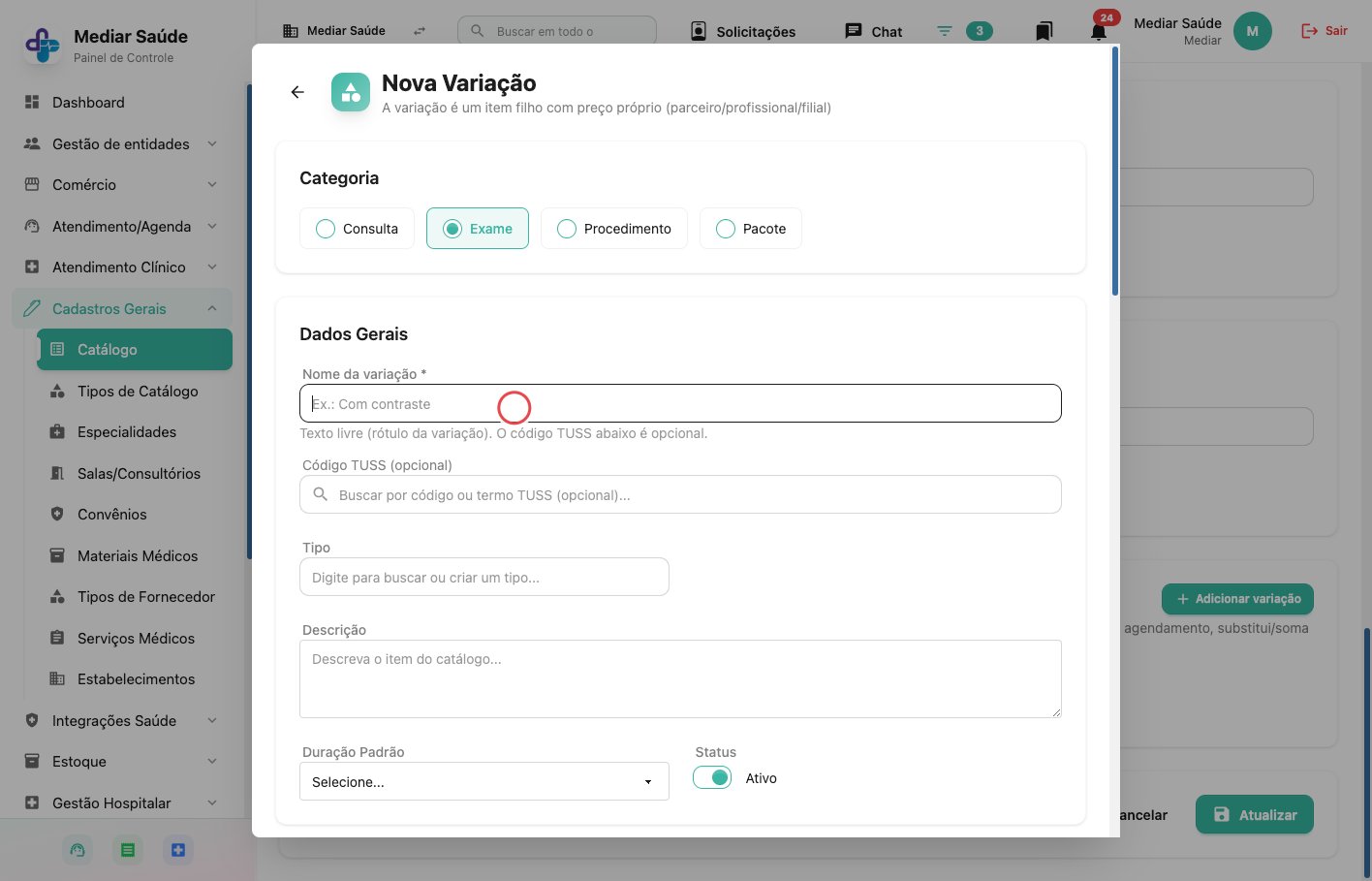Click the M user avatar

1253,31
